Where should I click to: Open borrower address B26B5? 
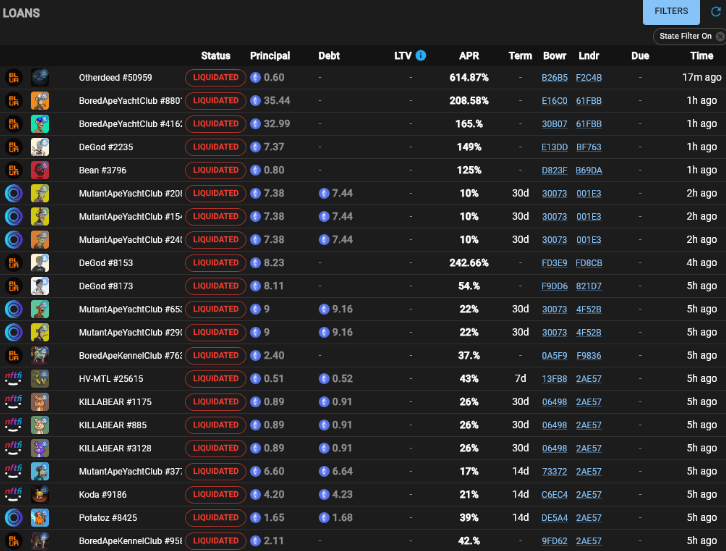click(554, 77)
